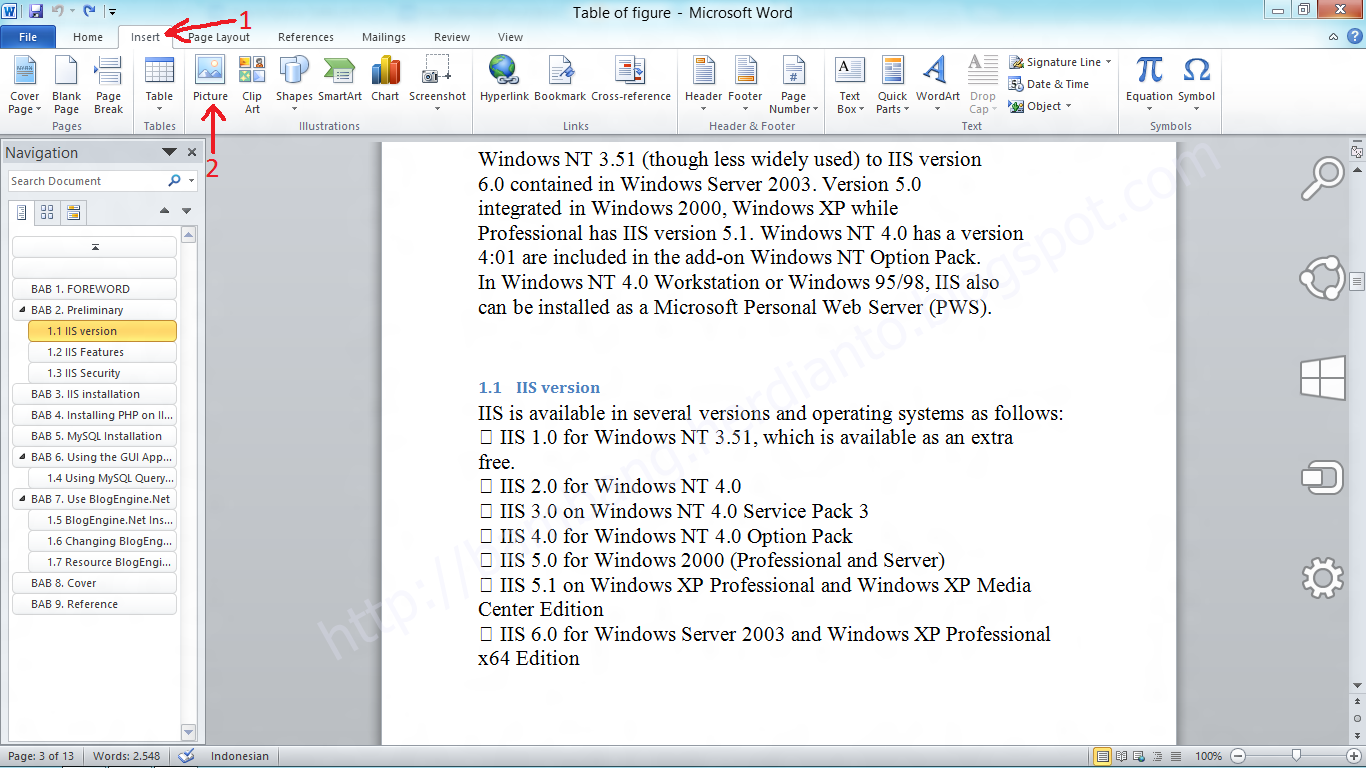Viewport: 1366px width, 768px height.
Task: Go to 1.2 IIS Features heading
Action: click(x=103, y=352)
